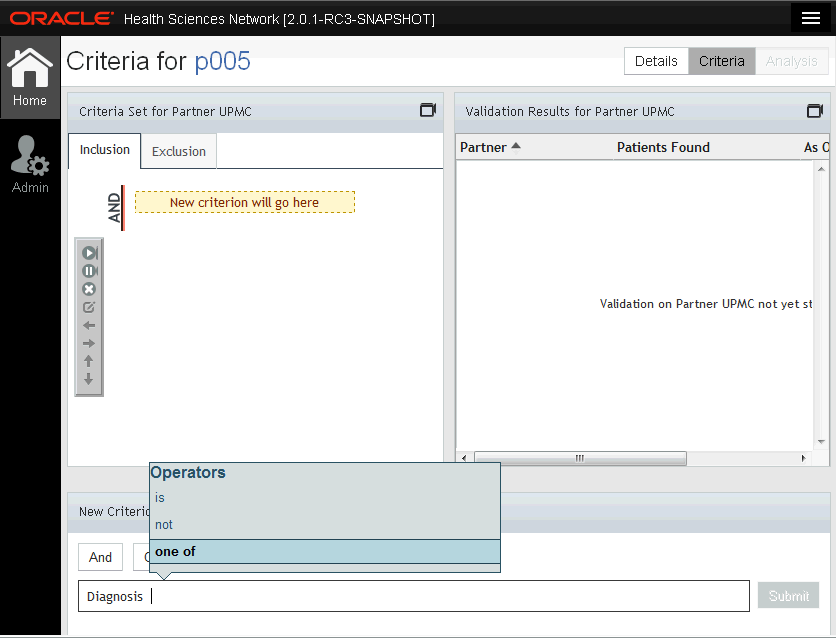Open the Analysis tab
Screen dimensions: 836x638
pos(792,61)
